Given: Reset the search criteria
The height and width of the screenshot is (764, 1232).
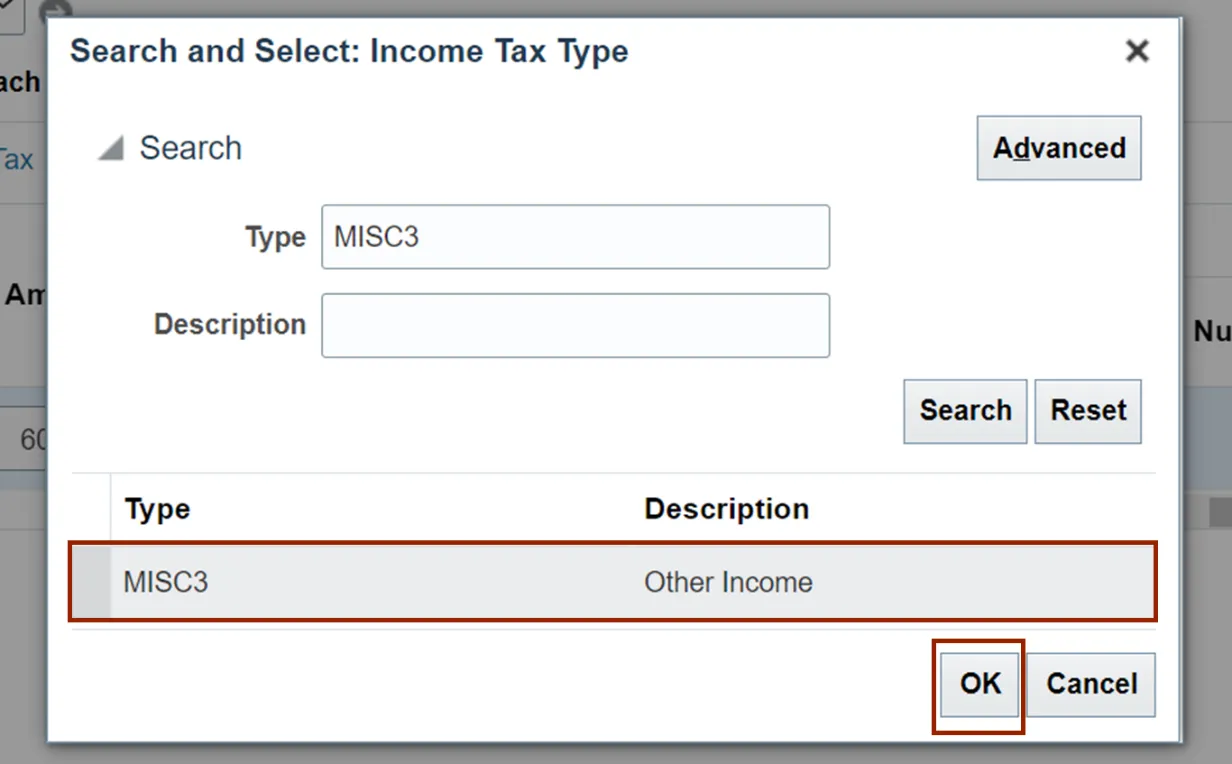Looking at the screenshot, I should point(1087,411).
